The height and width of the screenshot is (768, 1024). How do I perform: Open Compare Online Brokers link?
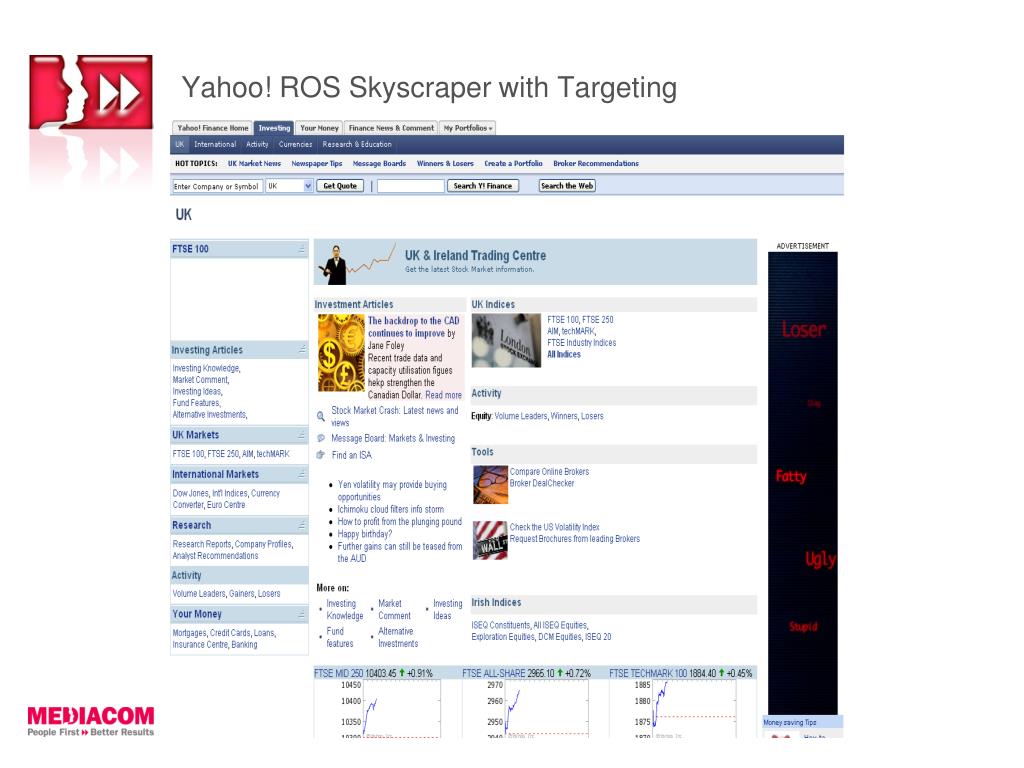click(549, 472)
